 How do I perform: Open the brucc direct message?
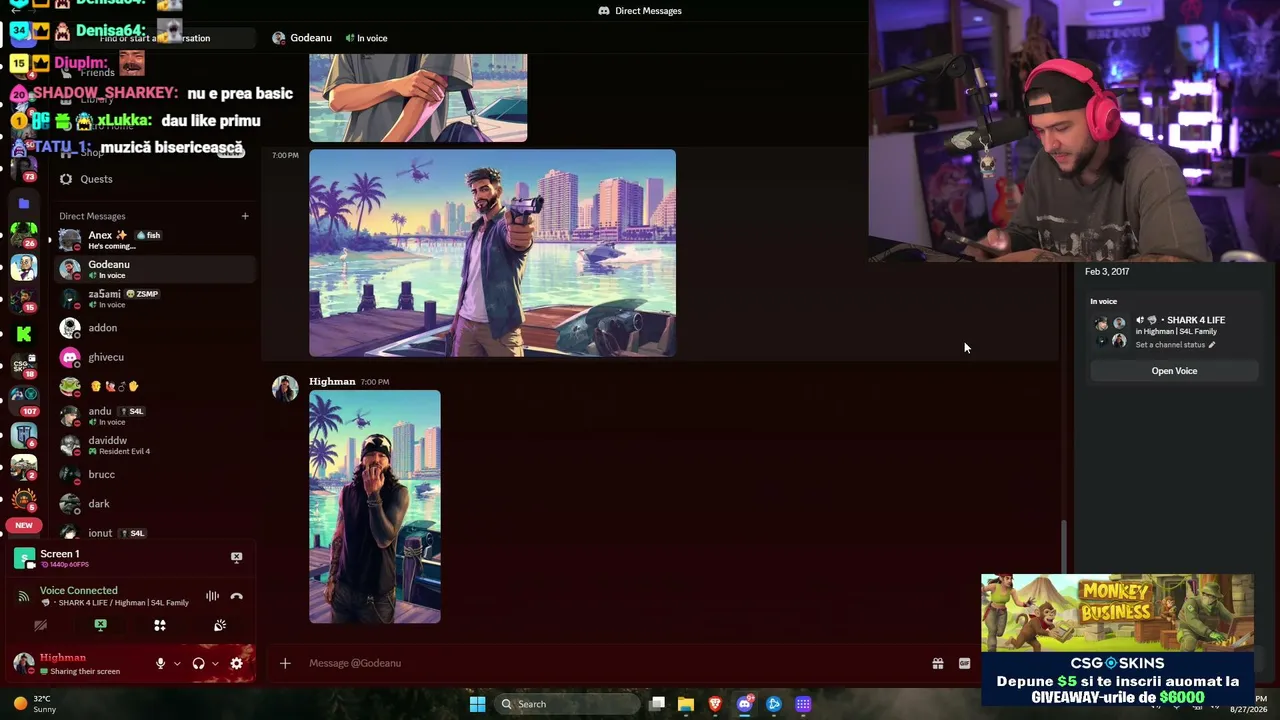155,474
